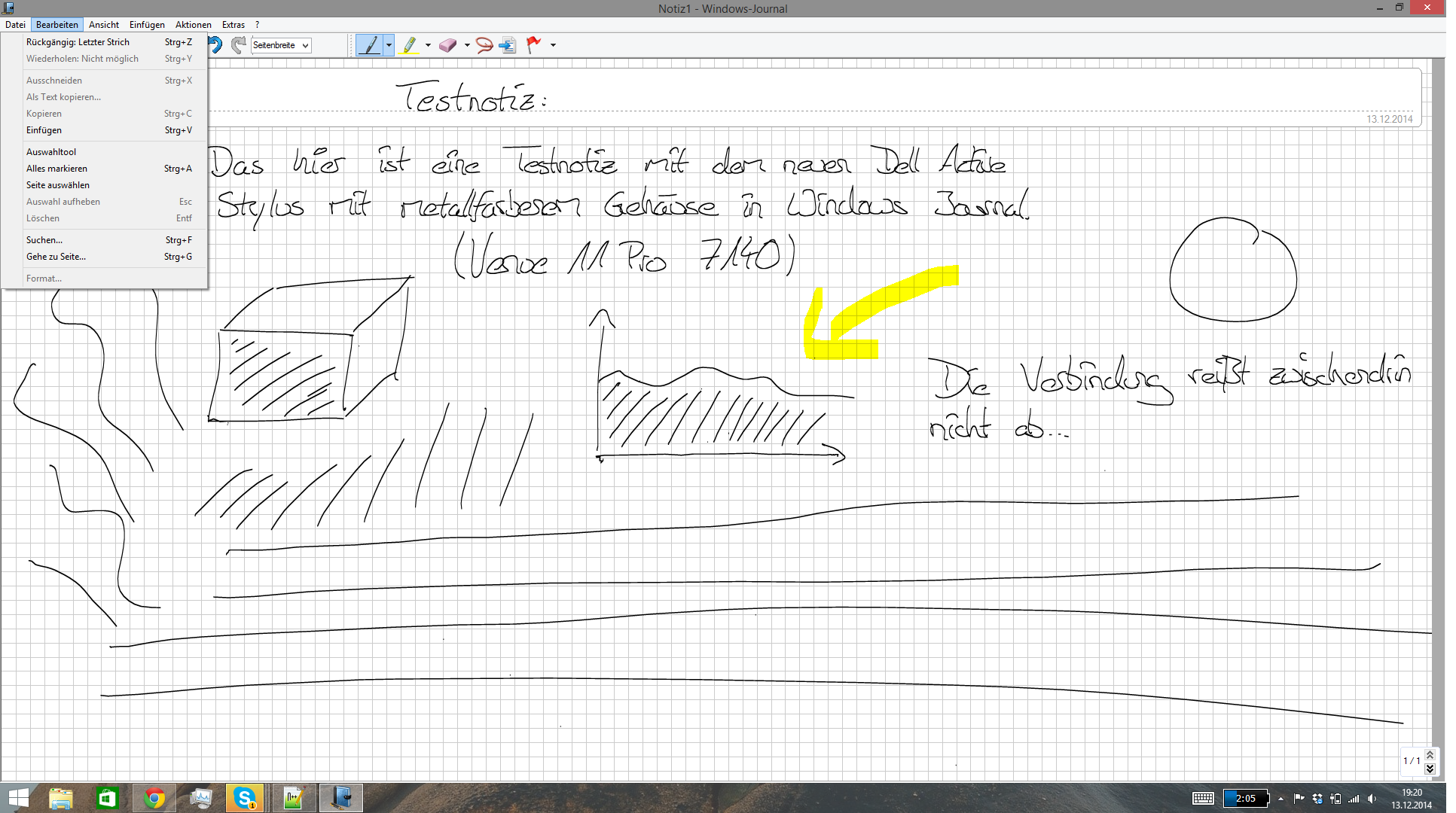
Task: Expand the Flag color dropdown arrow
Action: point(553,45)
